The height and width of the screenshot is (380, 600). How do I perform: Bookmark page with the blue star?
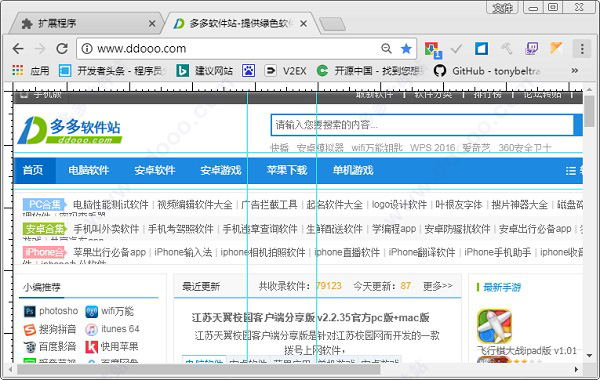point(406,49)
